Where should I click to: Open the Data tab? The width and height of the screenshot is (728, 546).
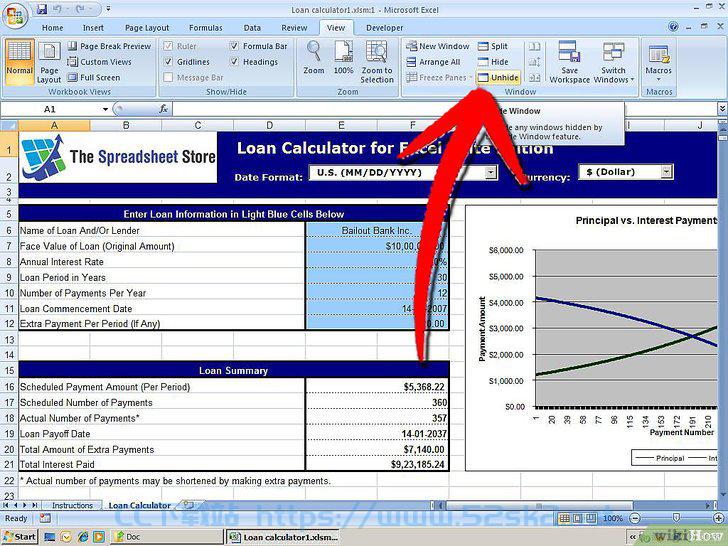[252, 28]
